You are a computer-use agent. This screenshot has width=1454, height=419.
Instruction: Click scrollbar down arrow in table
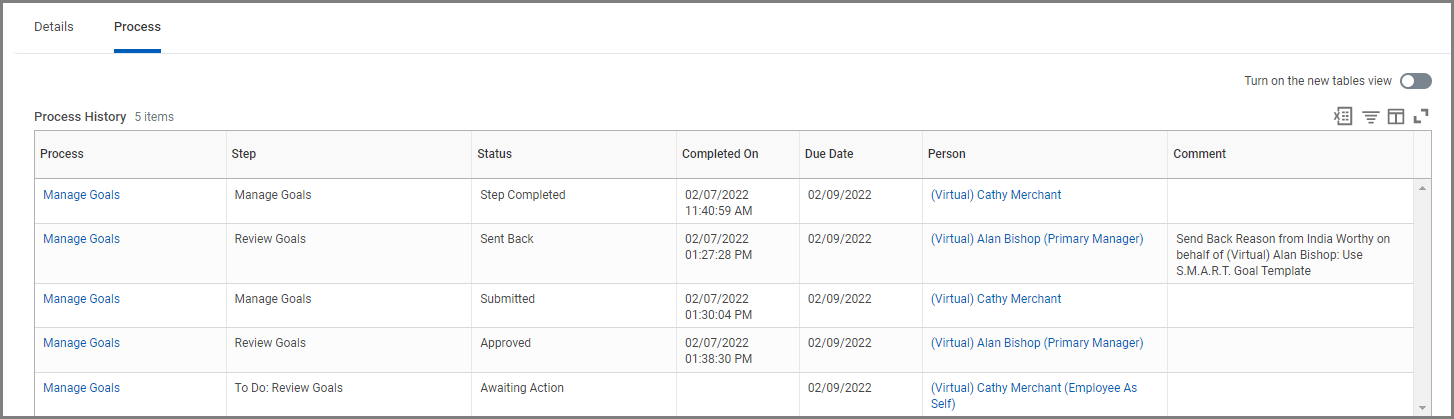tap(1422, 407)
